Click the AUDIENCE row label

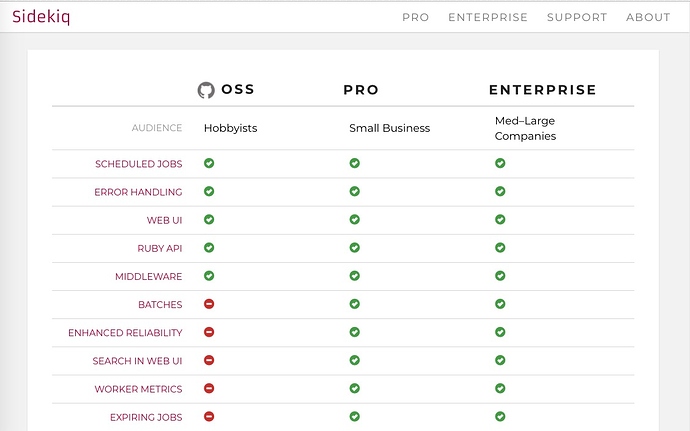[x=157, y=128]
